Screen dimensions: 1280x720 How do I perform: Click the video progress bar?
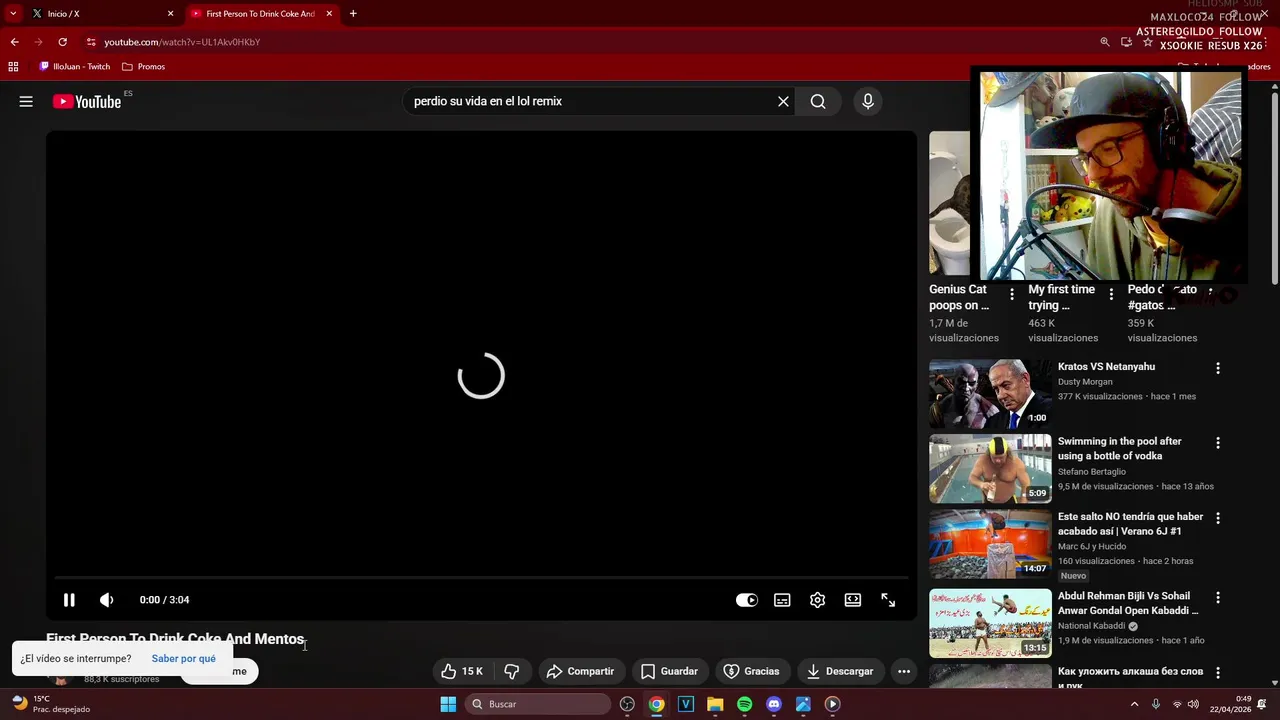tap(481, 578)
